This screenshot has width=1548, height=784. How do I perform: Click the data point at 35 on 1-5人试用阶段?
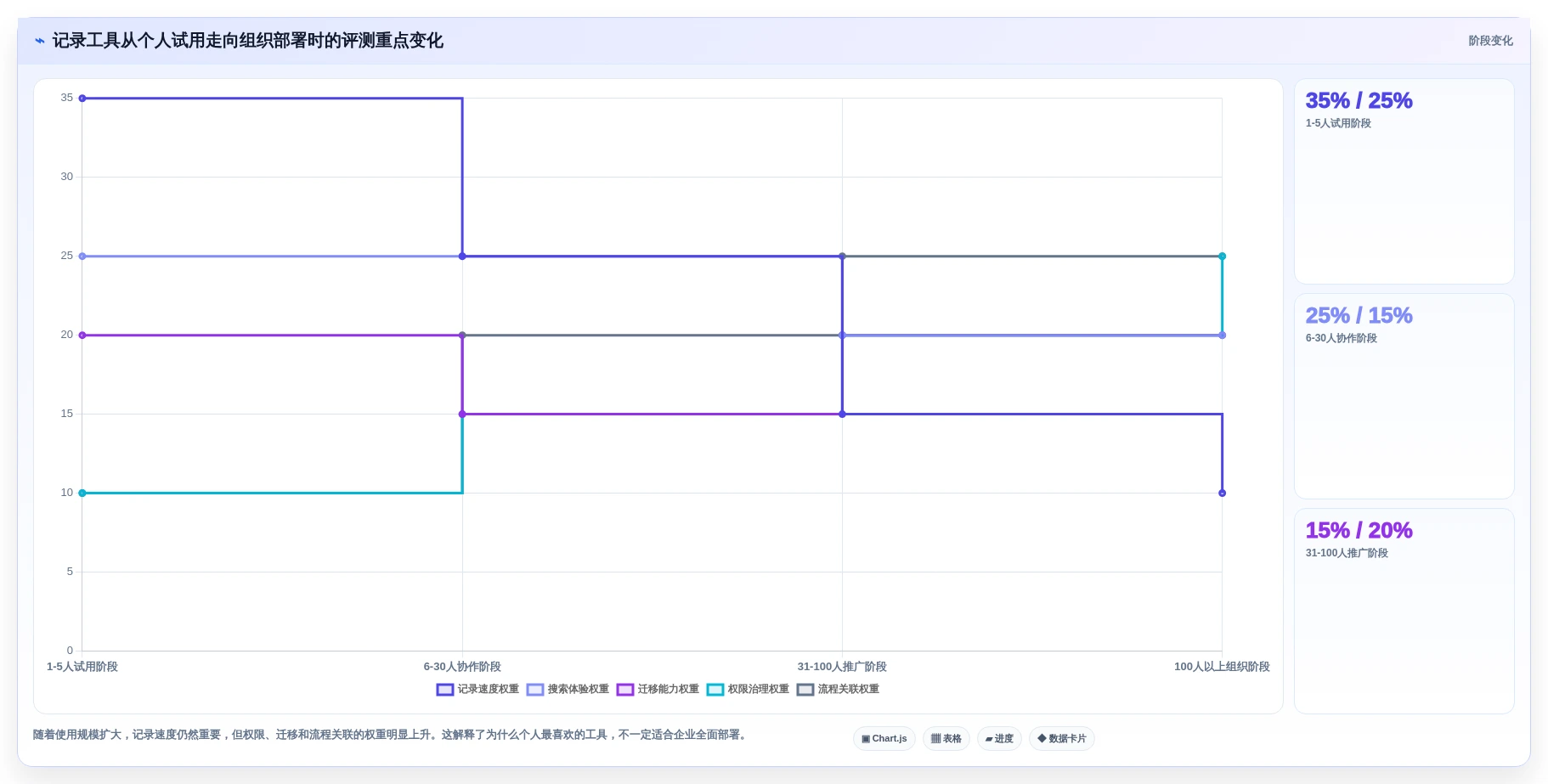82,99
